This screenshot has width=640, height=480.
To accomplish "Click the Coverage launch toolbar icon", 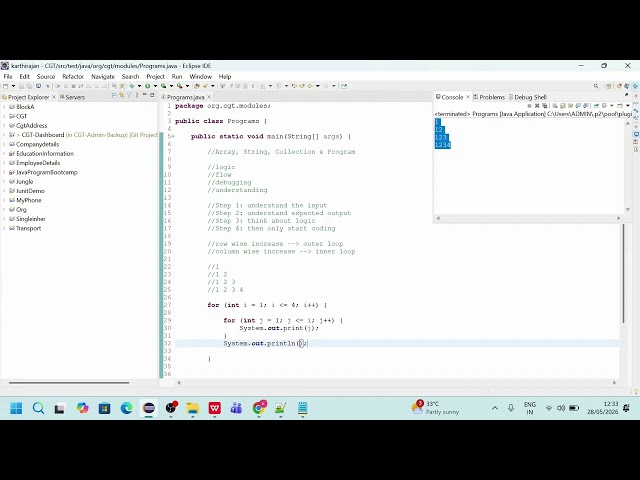I will pyautogui.click(x=163, y=86).
